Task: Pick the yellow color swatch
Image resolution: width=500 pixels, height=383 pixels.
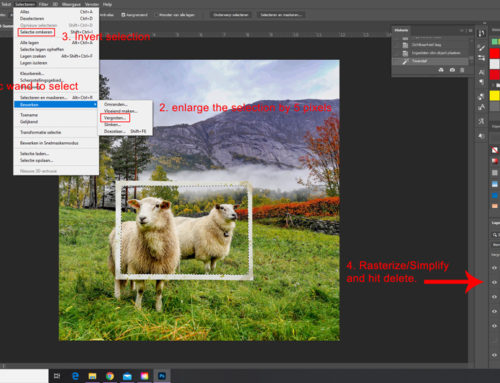Action: point(495,96)
